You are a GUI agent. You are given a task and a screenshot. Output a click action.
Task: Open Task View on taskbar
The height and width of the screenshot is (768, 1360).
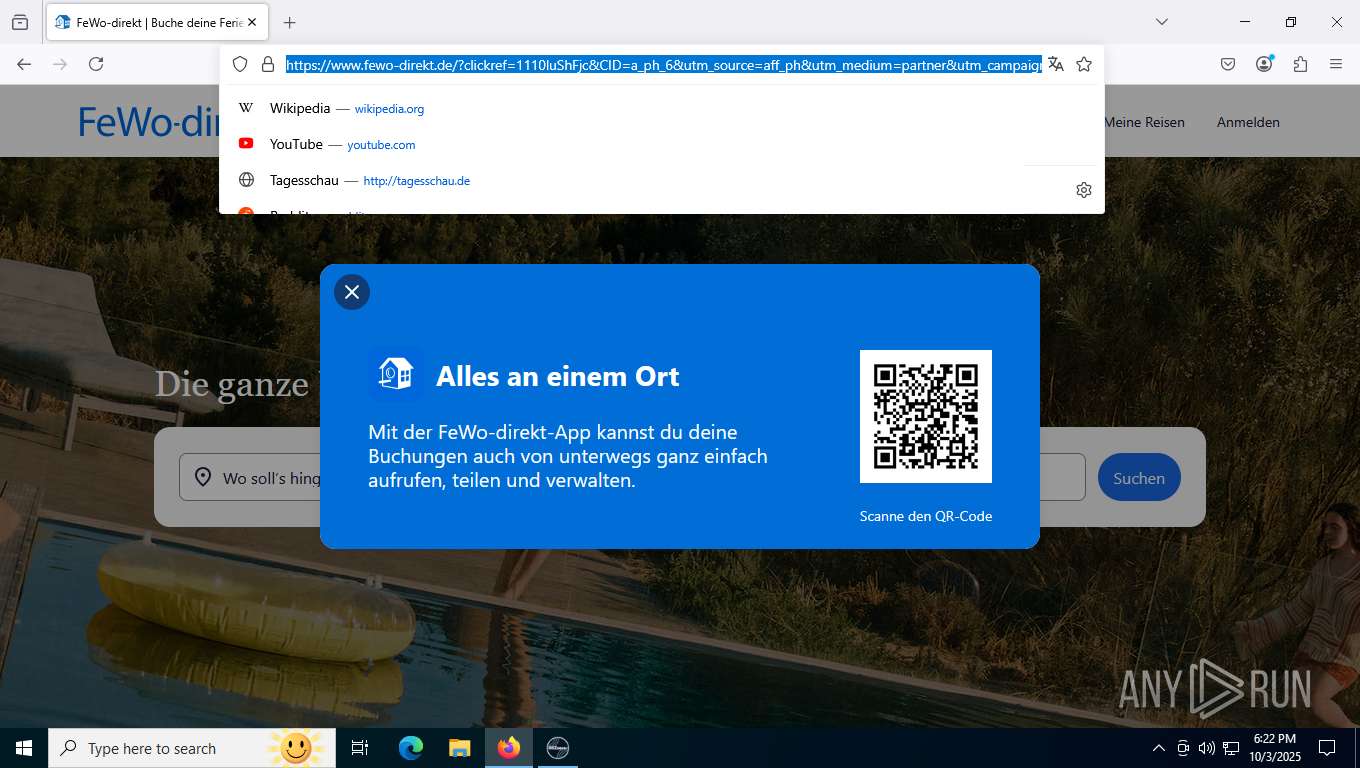(360, 748)
